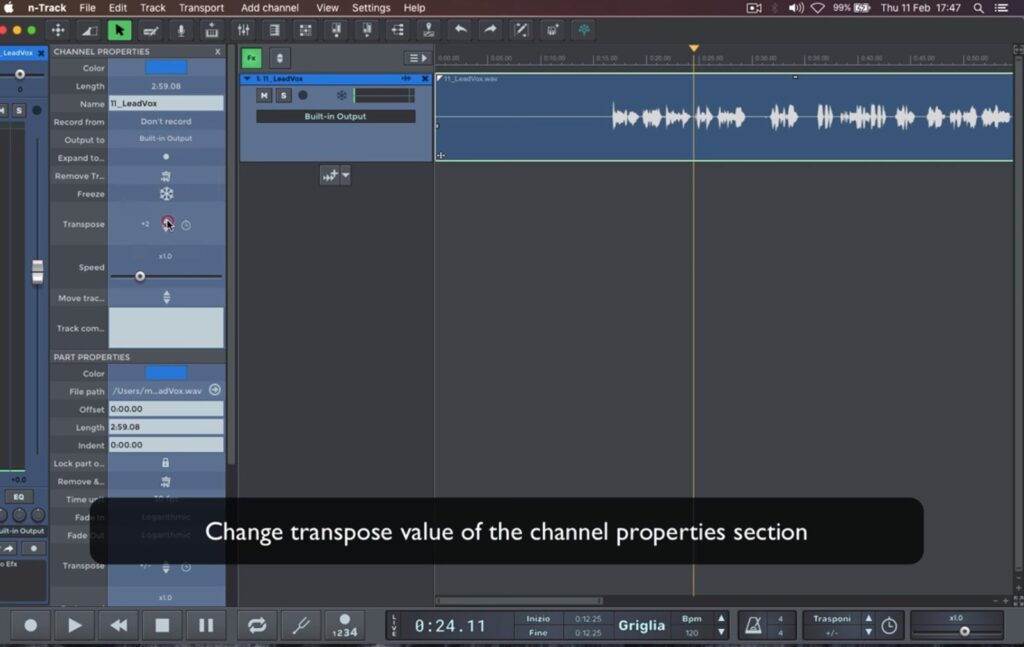
Task: Toggle the metronome icon
Action: tap(753, 625)
